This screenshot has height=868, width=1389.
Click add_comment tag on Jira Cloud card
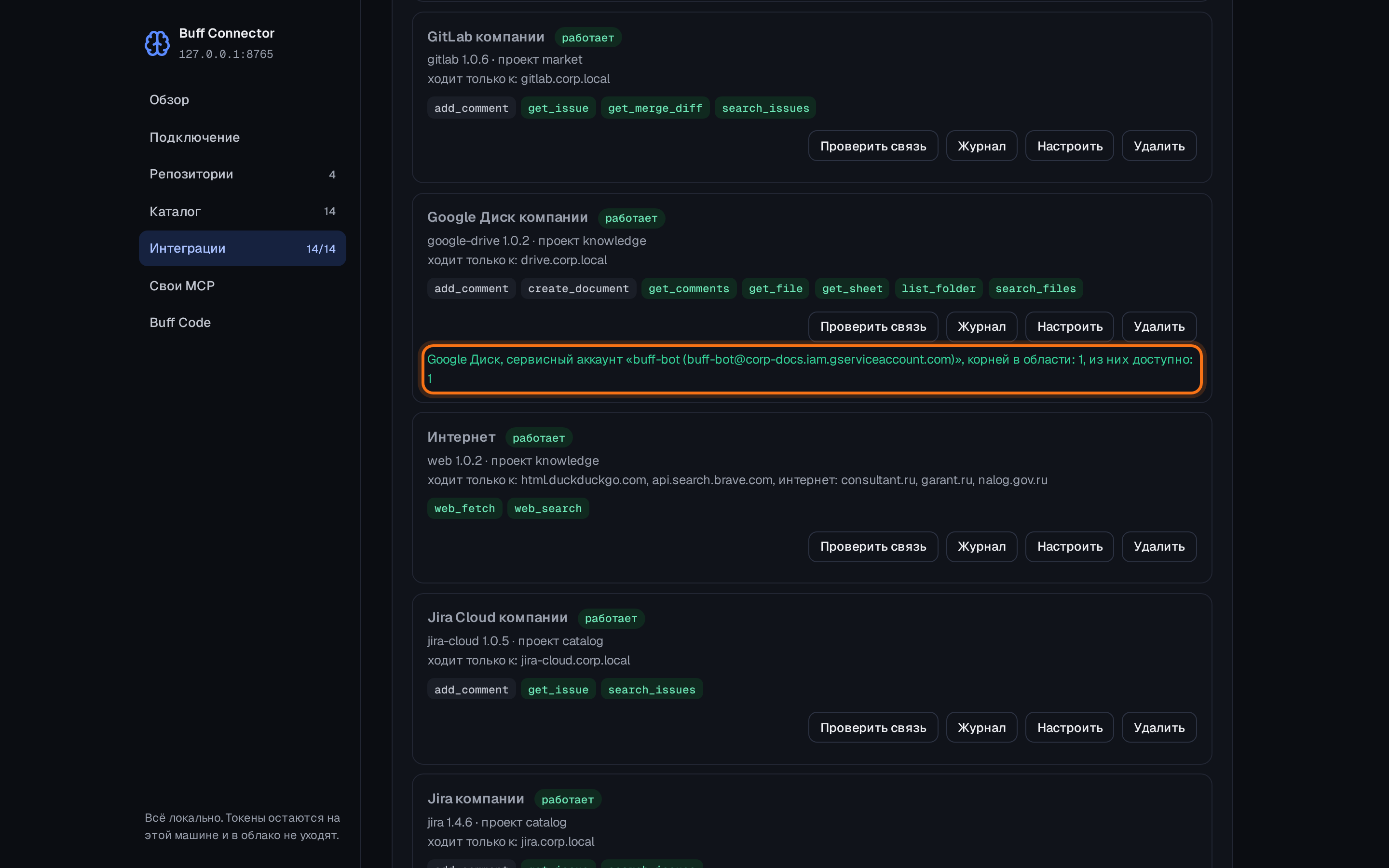pyautogui.click(x=471, y=689)
